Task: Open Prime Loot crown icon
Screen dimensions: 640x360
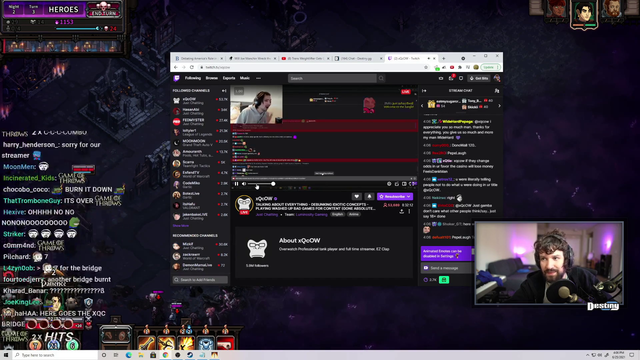Action: click(x=441, y=78)
